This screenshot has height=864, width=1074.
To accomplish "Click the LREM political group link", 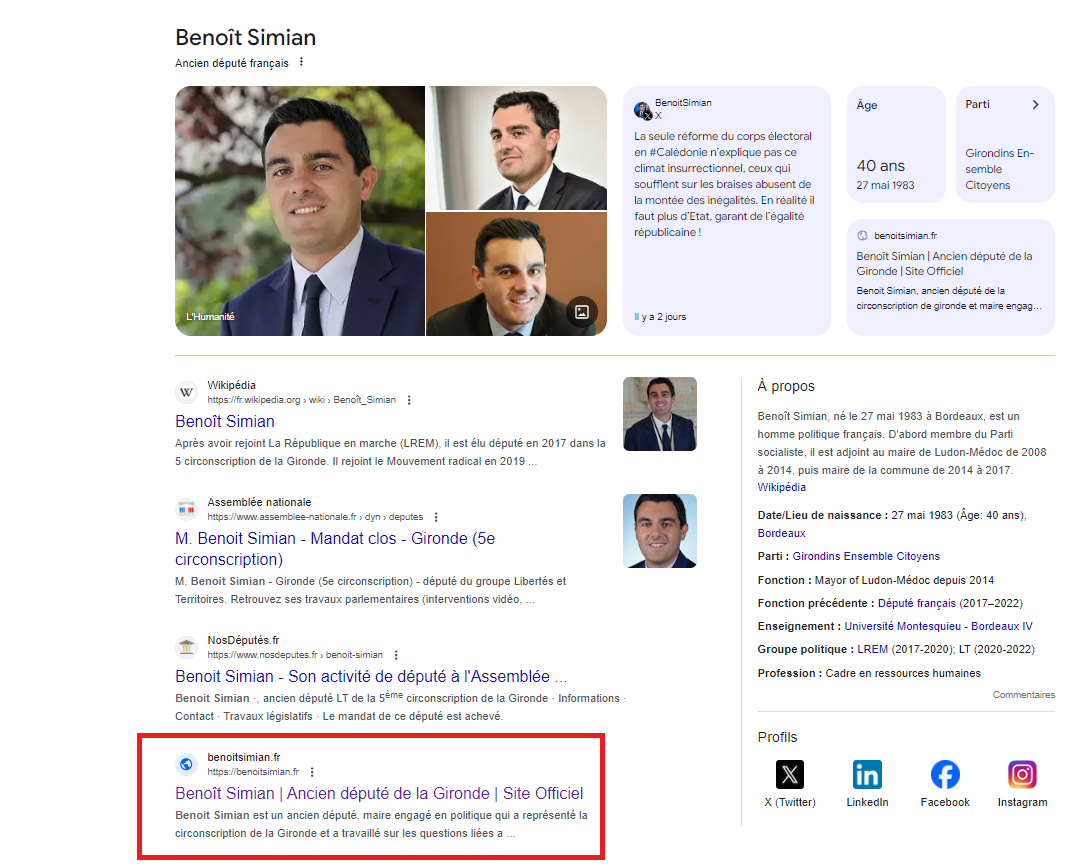I will click(873, 650).
